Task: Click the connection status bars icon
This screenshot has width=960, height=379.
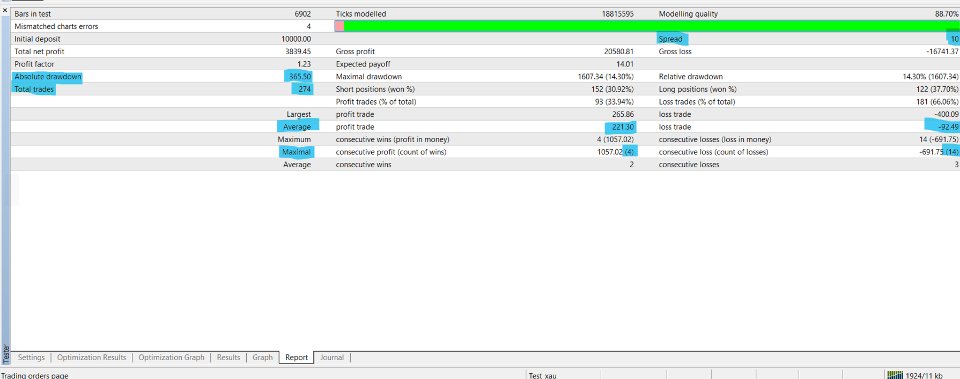Action: coord(895,375)
